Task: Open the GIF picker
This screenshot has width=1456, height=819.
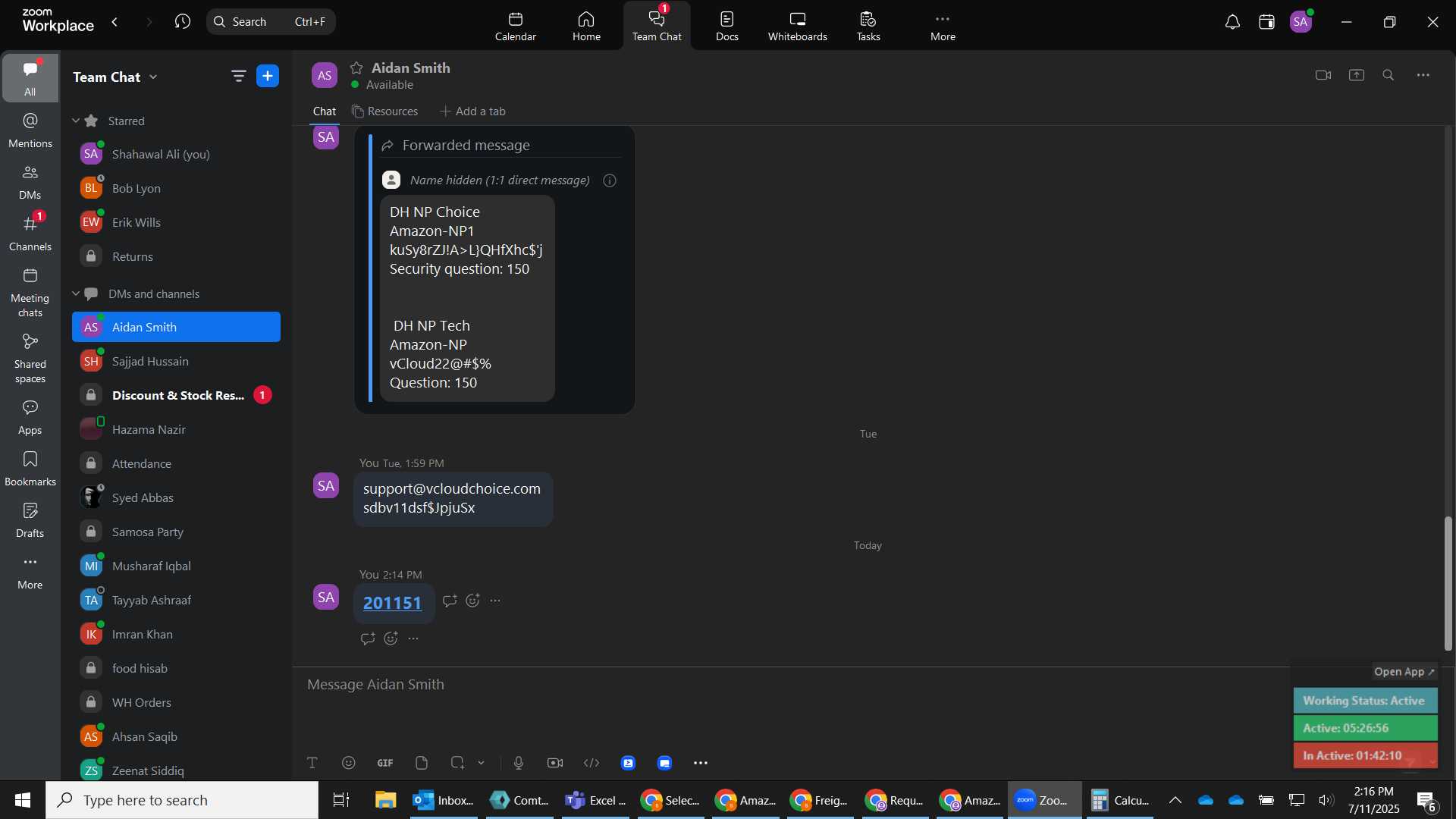Action: [385, 763]
